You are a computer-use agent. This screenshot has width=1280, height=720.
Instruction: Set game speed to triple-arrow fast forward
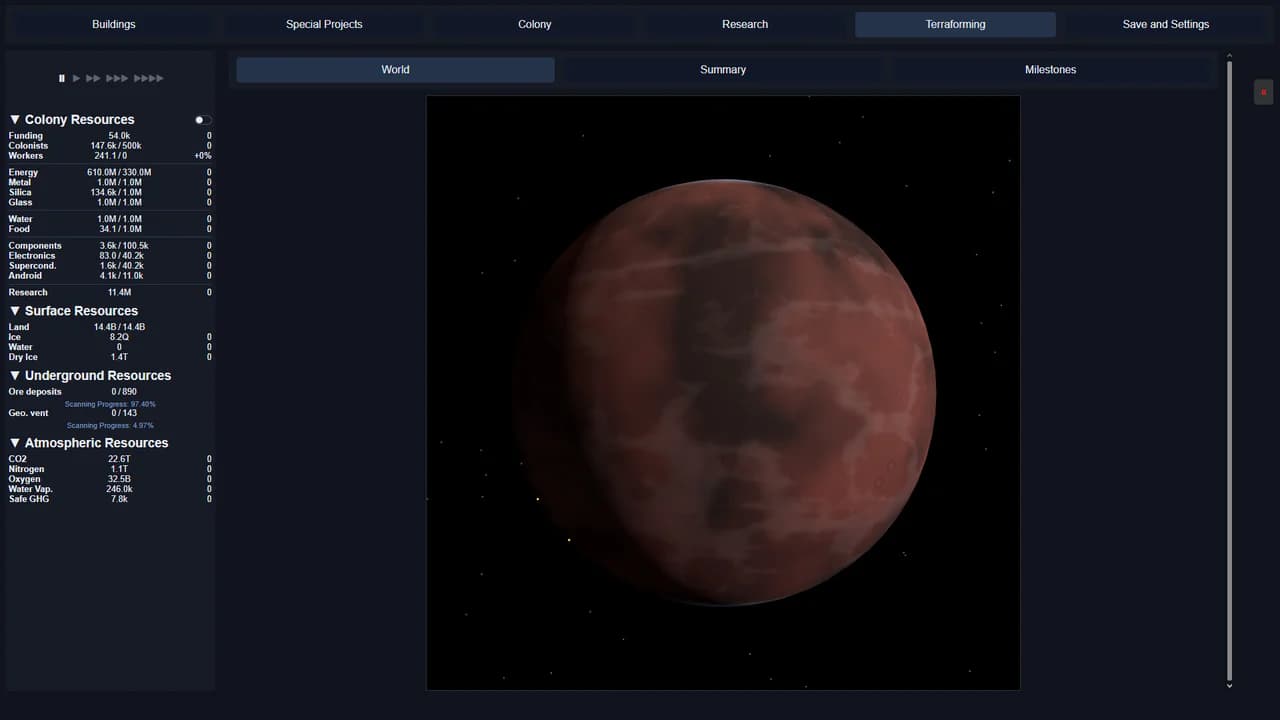click(117, 78)
